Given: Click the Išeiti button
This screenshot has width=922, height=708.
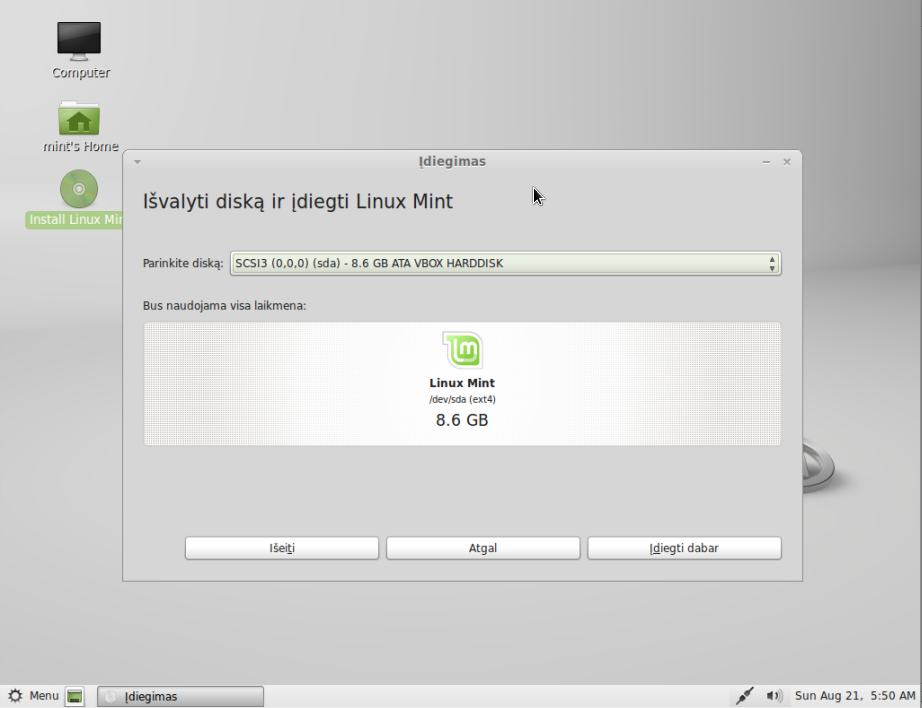Looking at the screenshot, I should click(282, 548).
